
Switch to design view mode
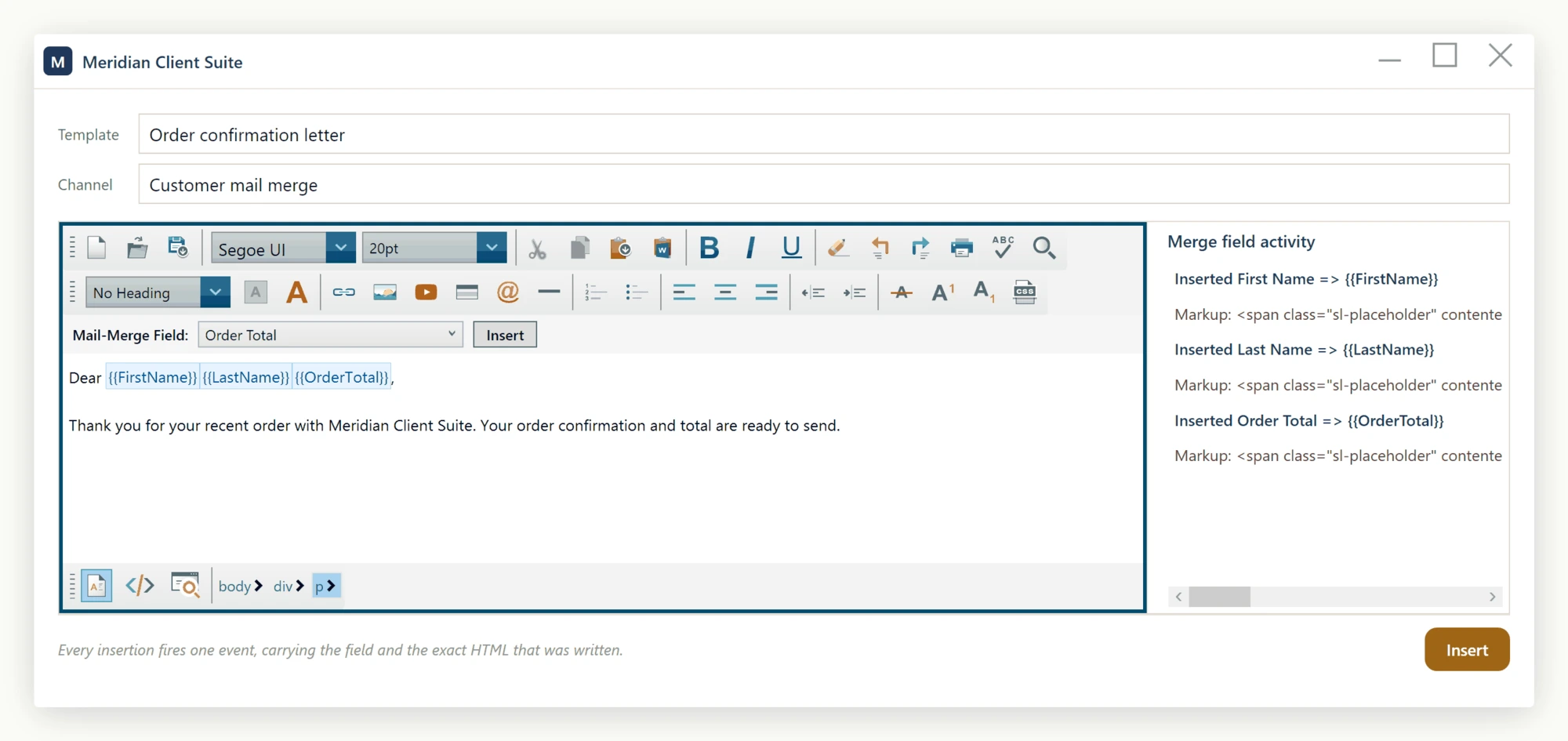pos(96,585)
